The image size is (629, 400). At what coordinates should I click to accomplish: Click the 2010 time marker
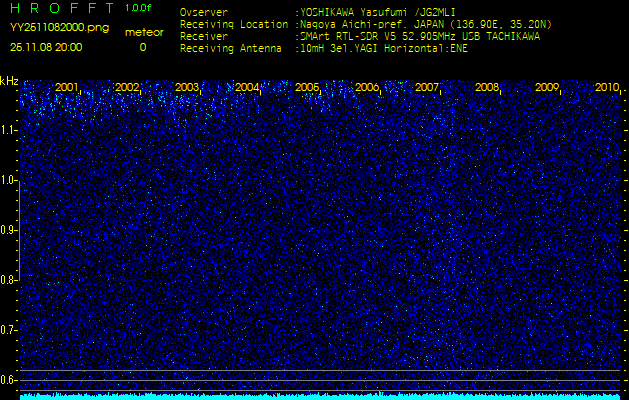[x=606, y=88]
